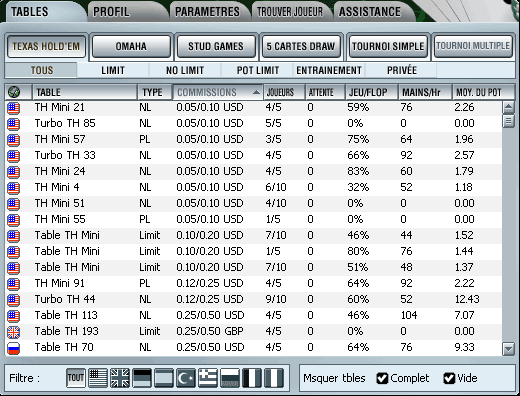This screenshot has width=520, height=396.
Task: Click the flag icon of TH Mini 57
Action: (x=13, y=140)
